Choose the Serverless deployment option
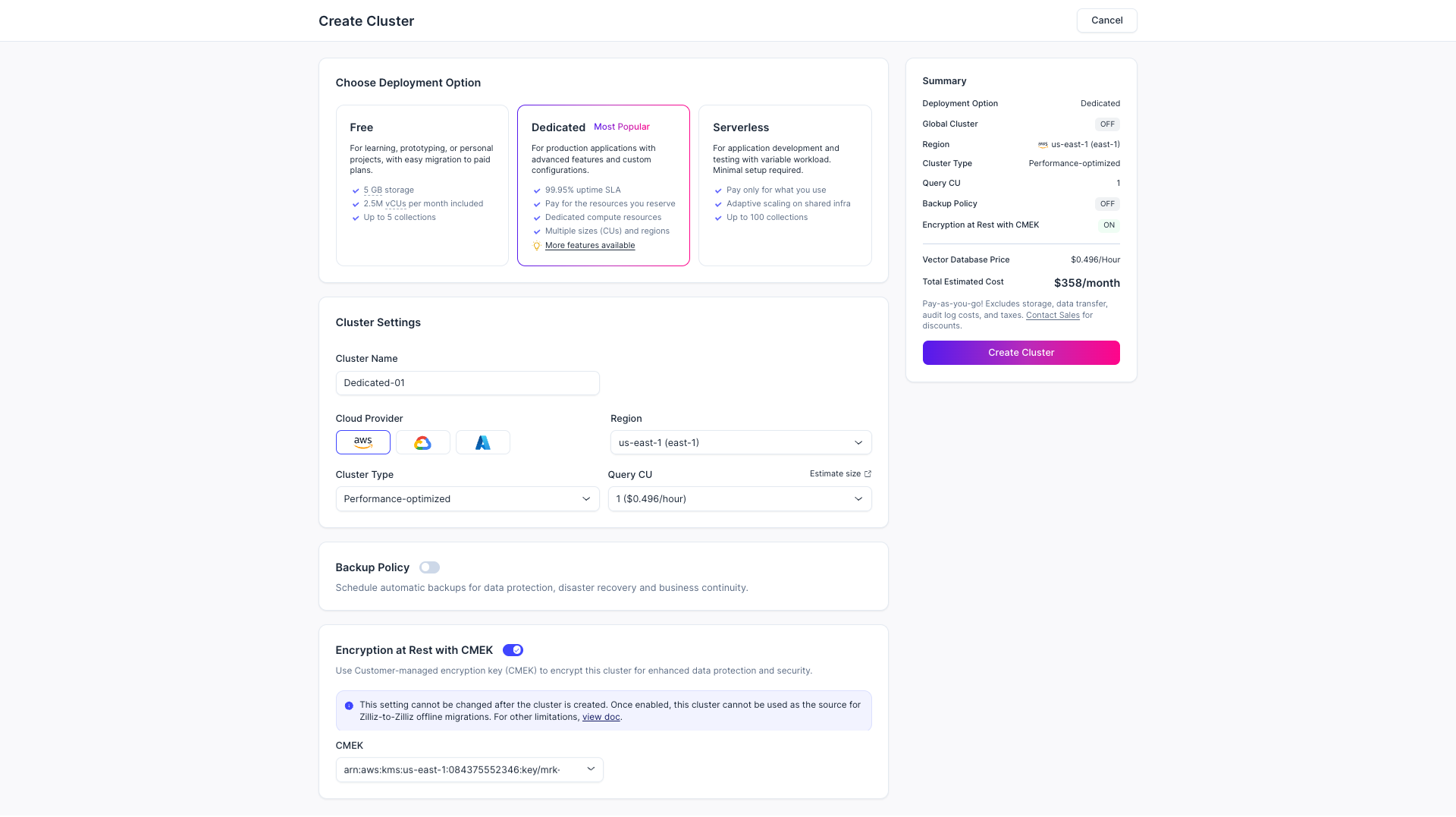Image resolution: width=1456 pixels, height=817 pixels. coord(784,185)
